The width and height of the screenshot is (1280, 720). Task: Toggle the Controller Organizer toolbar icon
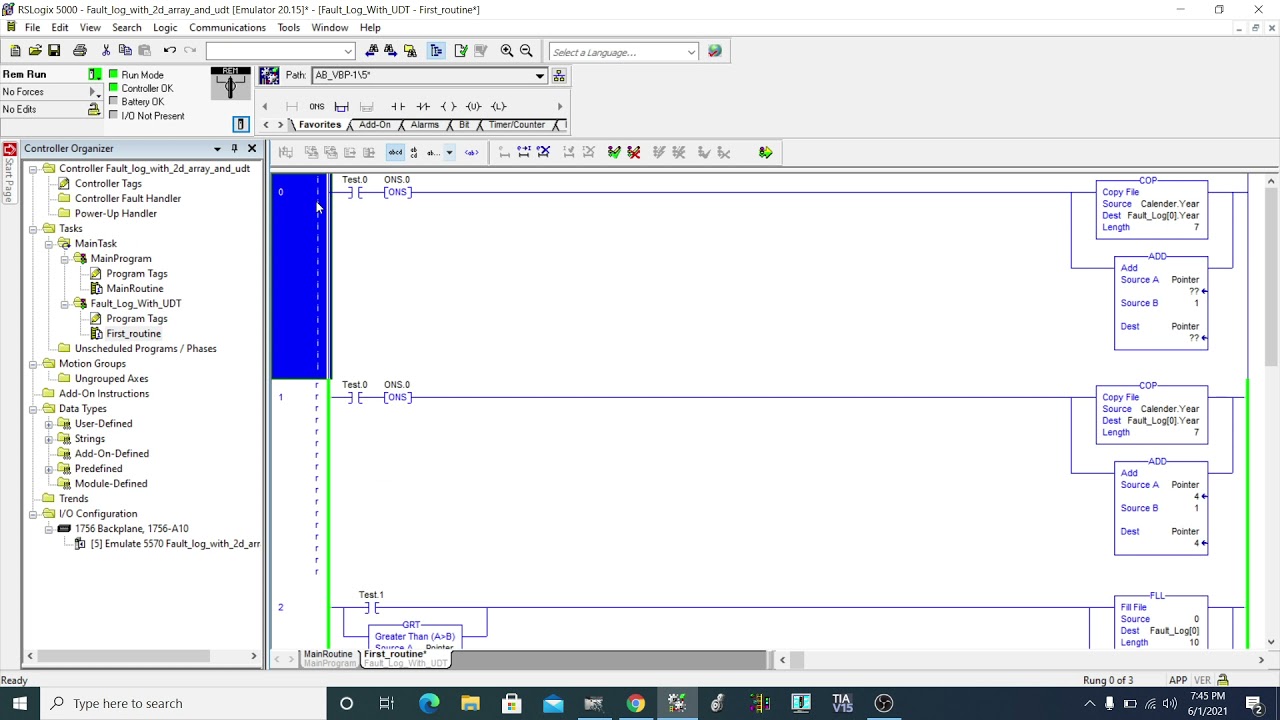click(436, 51)
